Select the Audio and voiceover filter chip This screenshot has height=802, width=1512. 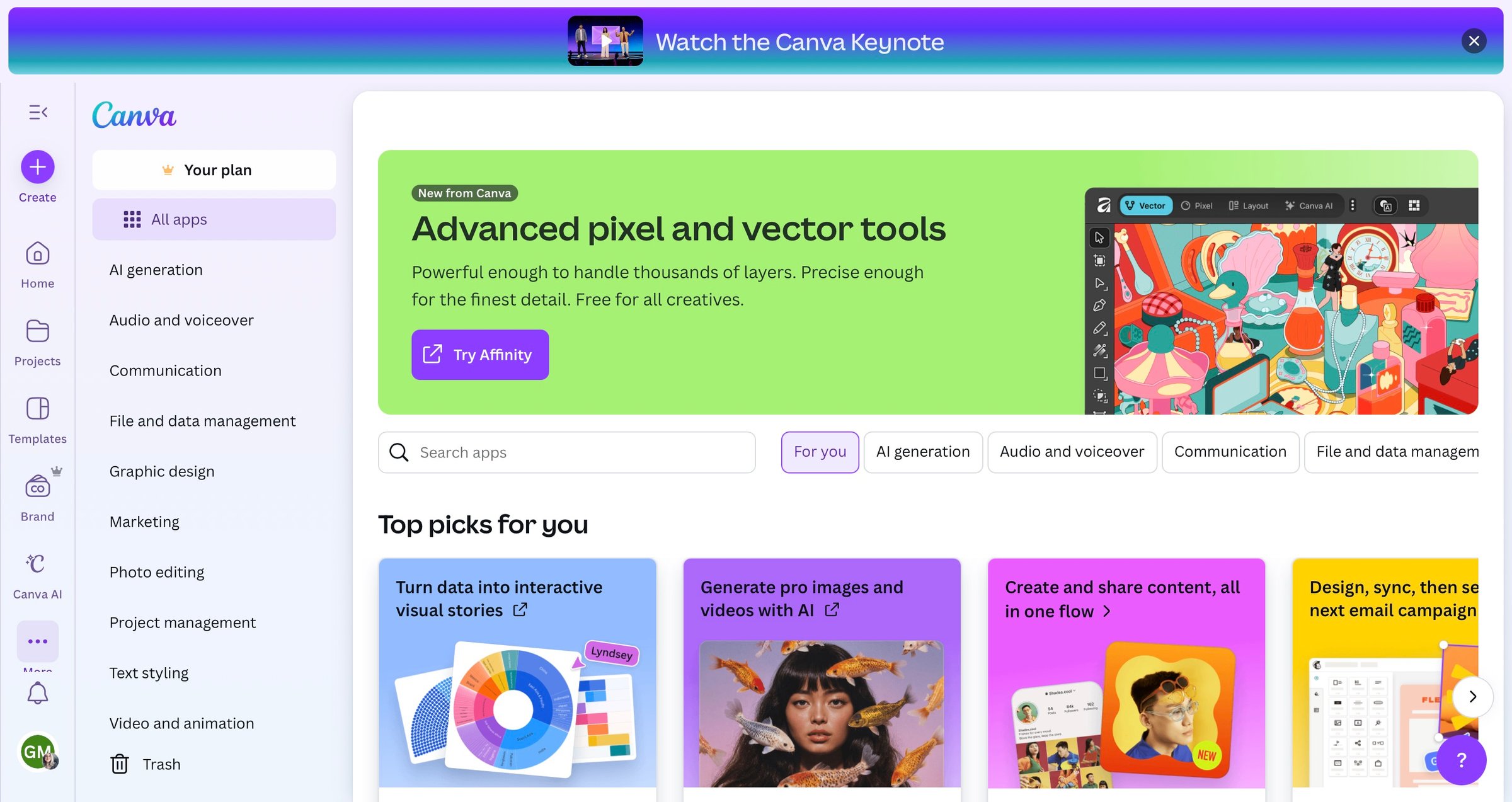click(1072, 452)
